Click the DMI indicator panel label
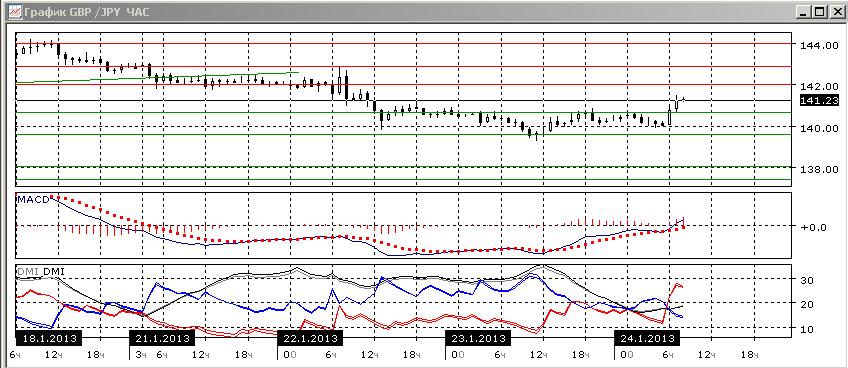 [40, 271]
